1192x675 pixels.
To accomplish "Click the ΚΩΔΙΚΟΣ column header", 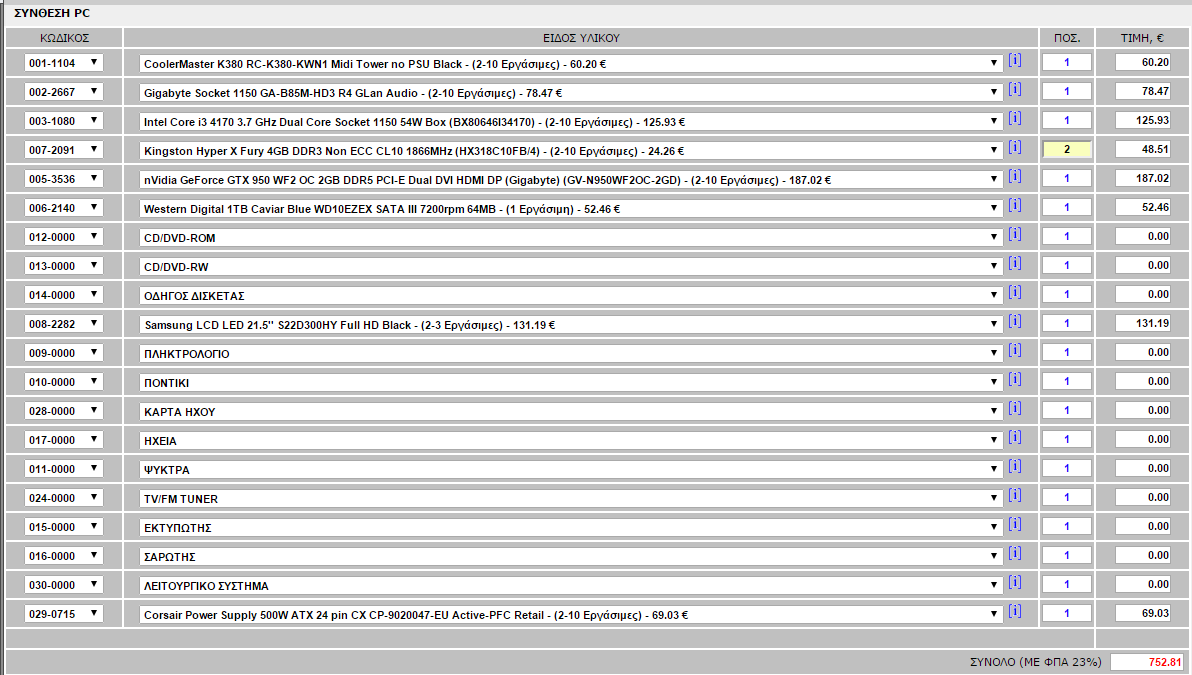I will click(x=65, y=38).
